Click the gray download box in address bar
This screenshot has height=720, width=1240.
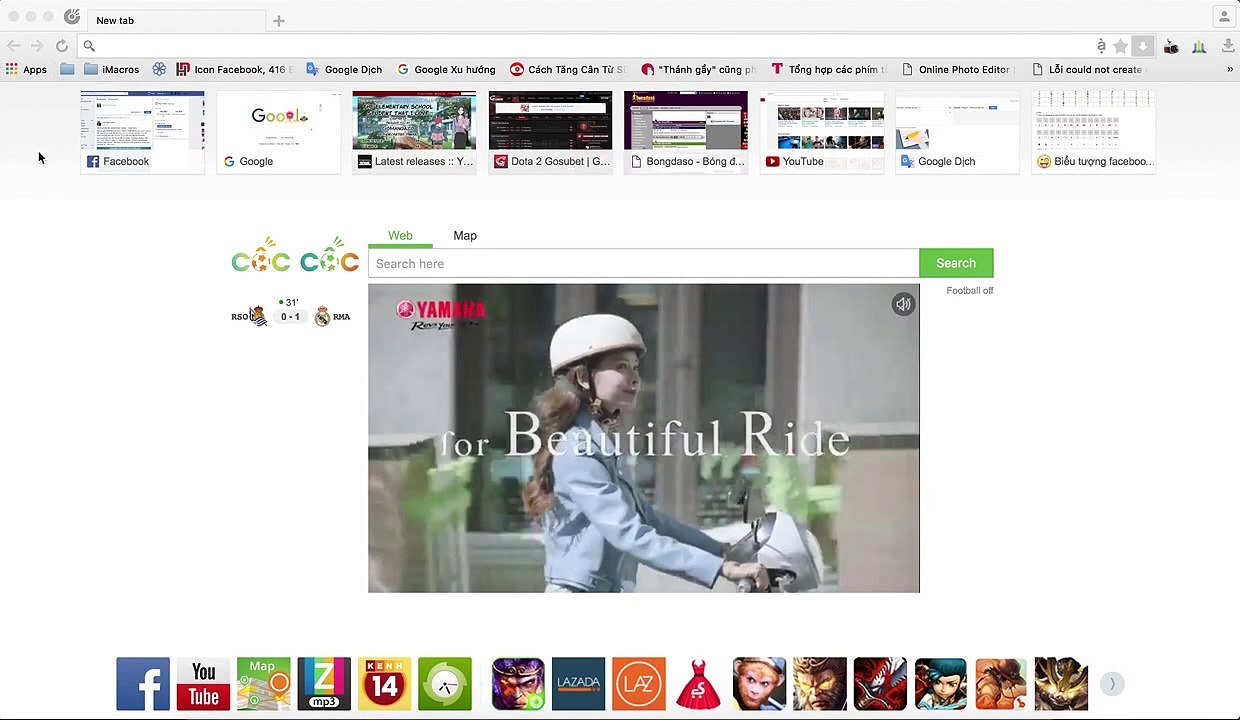pyautogui.click(x=1142, y=46)
